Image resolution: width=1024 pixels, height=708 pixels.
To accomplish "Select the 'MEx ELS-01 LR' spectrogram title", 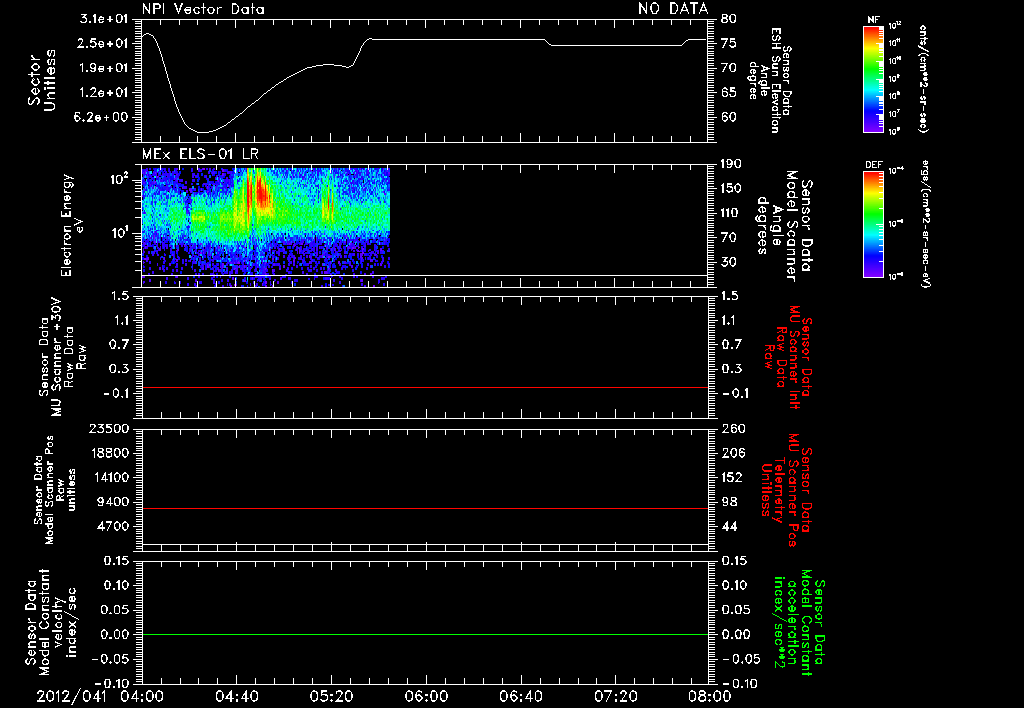I will [x=200, y=154].
